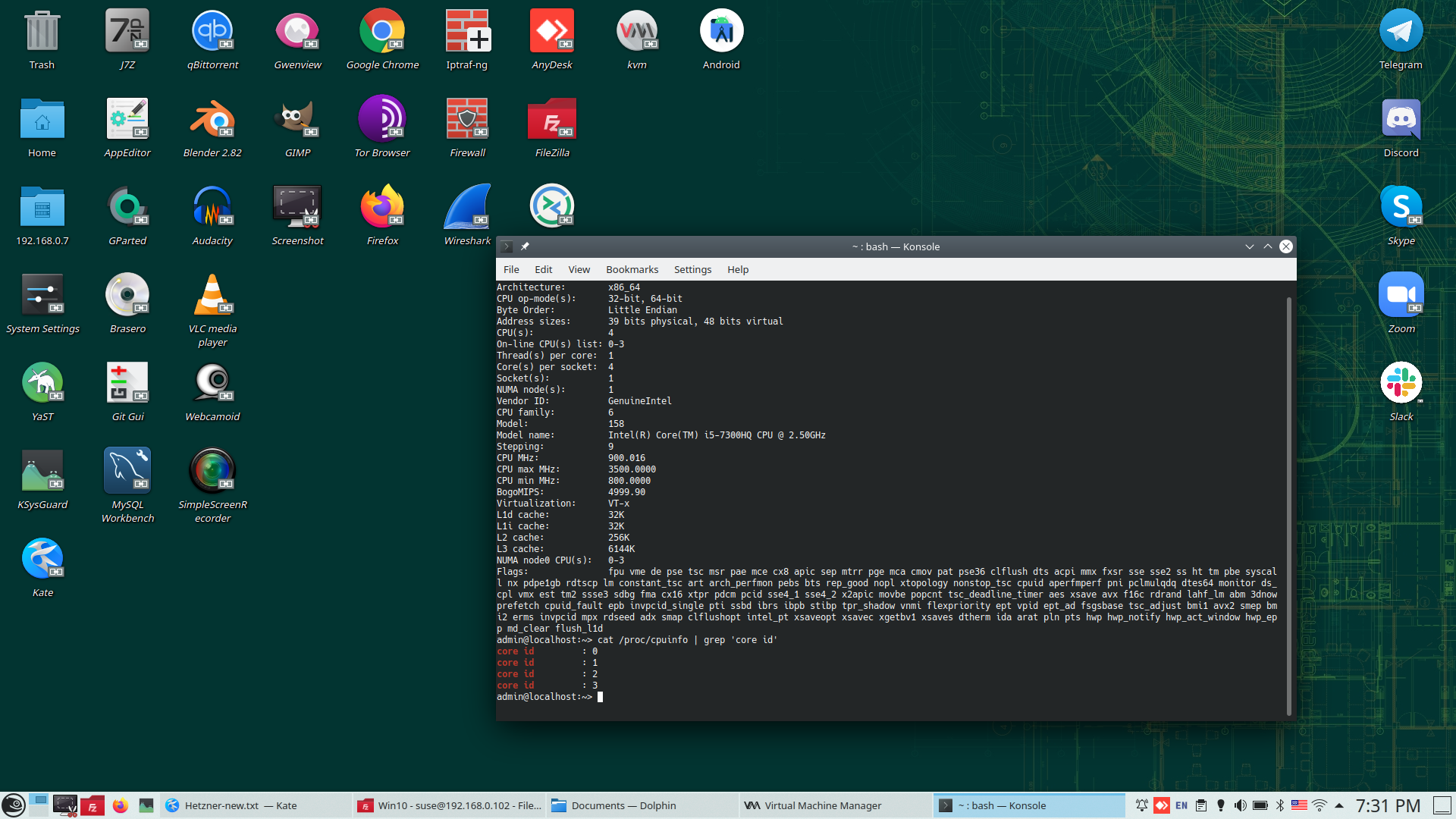Open the Settings menu in Konsole
The height and width of the screenshot is (819, 1456).
pyautogui.click(x=692, y=269)
